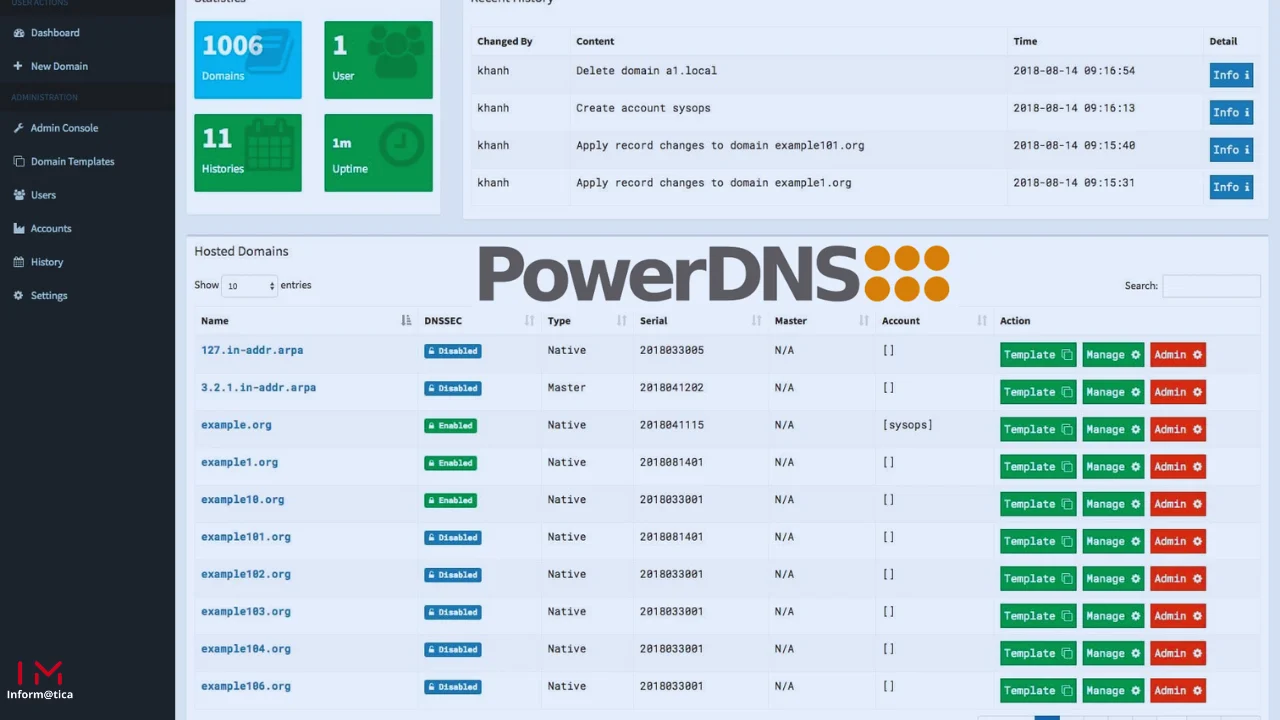Open domain 3.2.1.in-addr.arpa
The height and width of the screenshot is (720, 1280).
[258, 388]
